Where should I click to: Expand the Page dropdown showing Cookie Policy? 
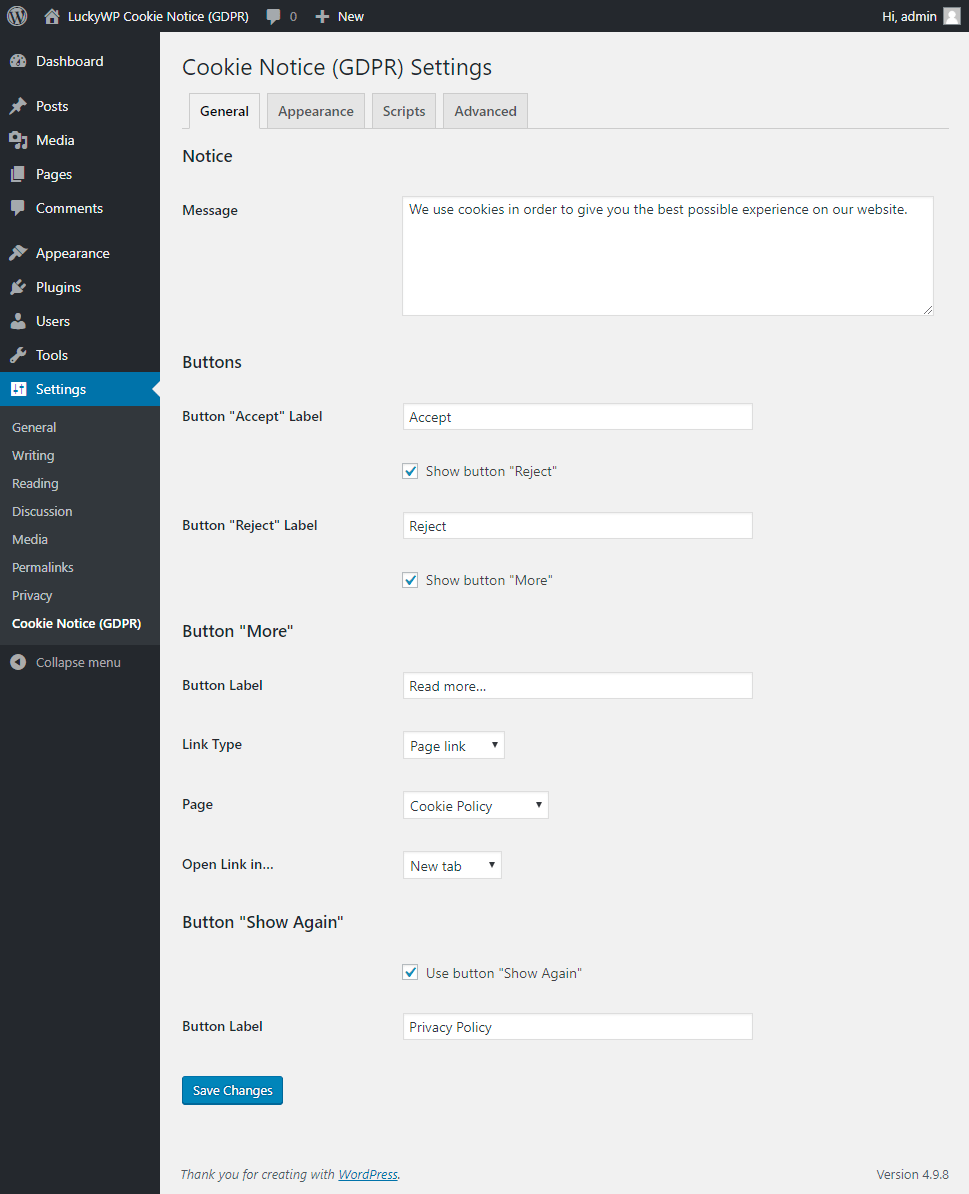tap(476, 806)
